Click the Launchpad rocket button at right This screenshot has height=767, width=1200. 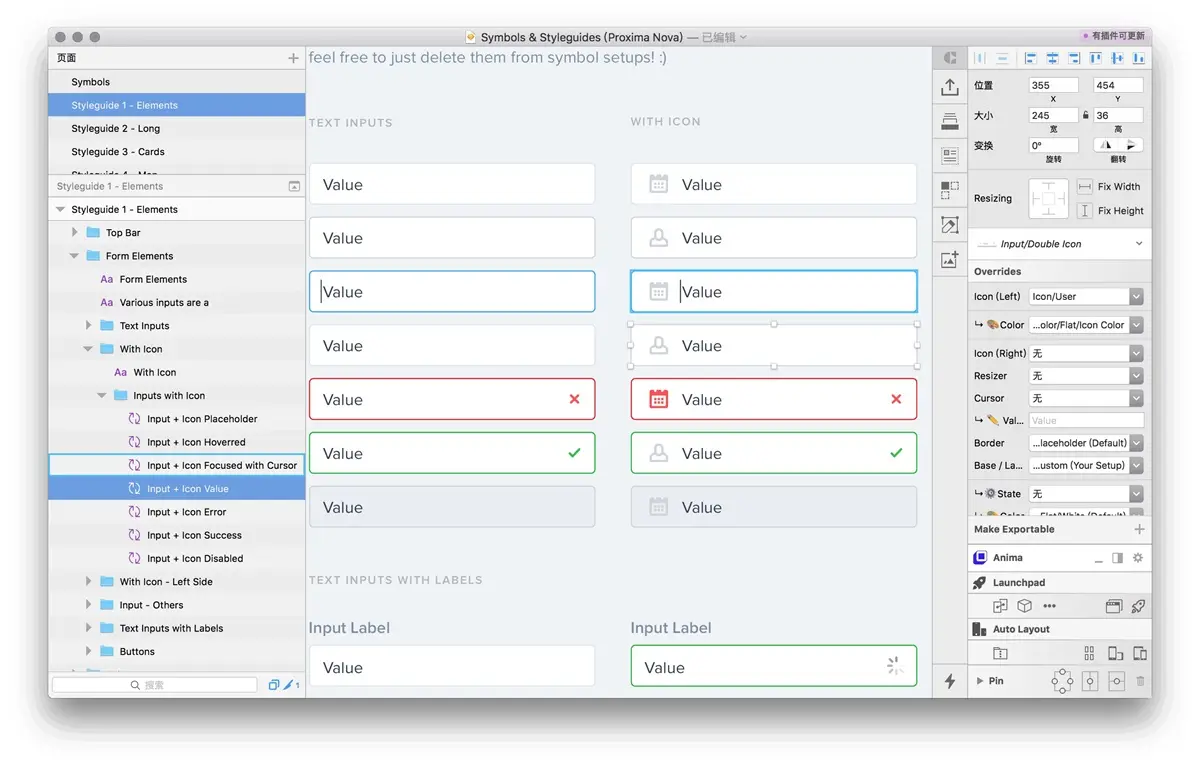tap(1138, 606)
